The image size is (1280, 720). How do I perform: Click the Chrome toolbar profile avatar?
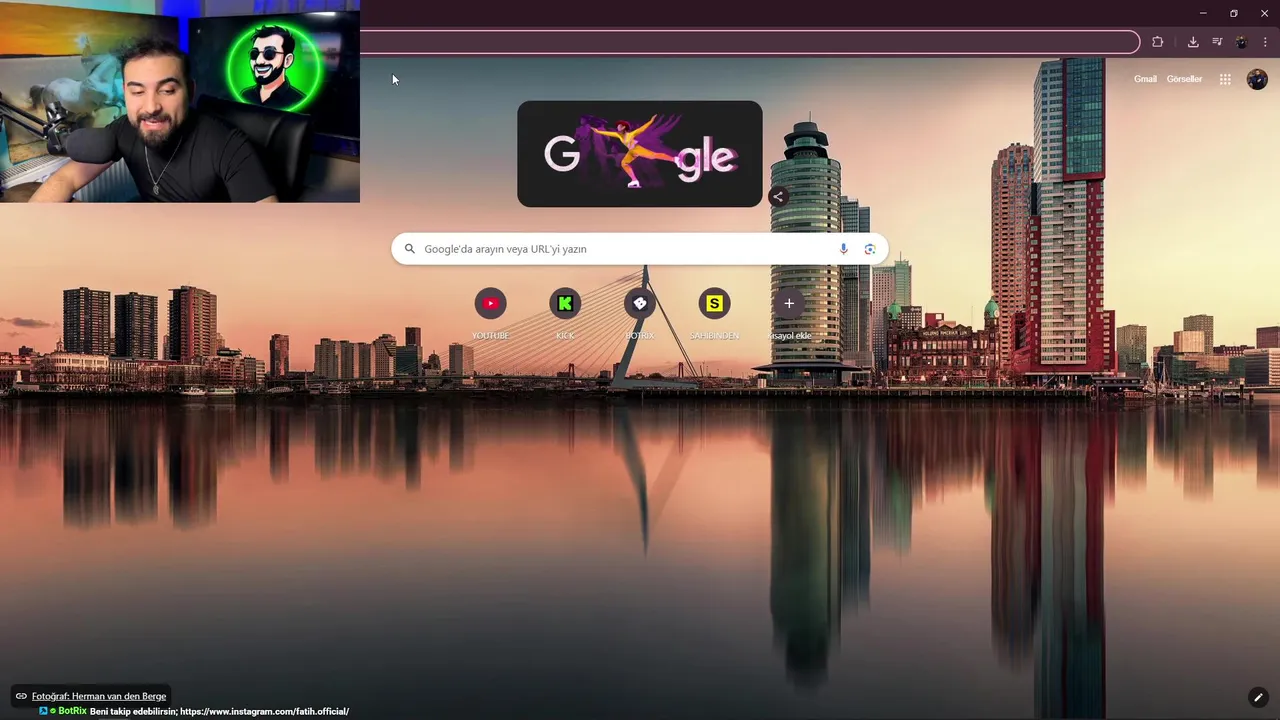point(1241,42)
